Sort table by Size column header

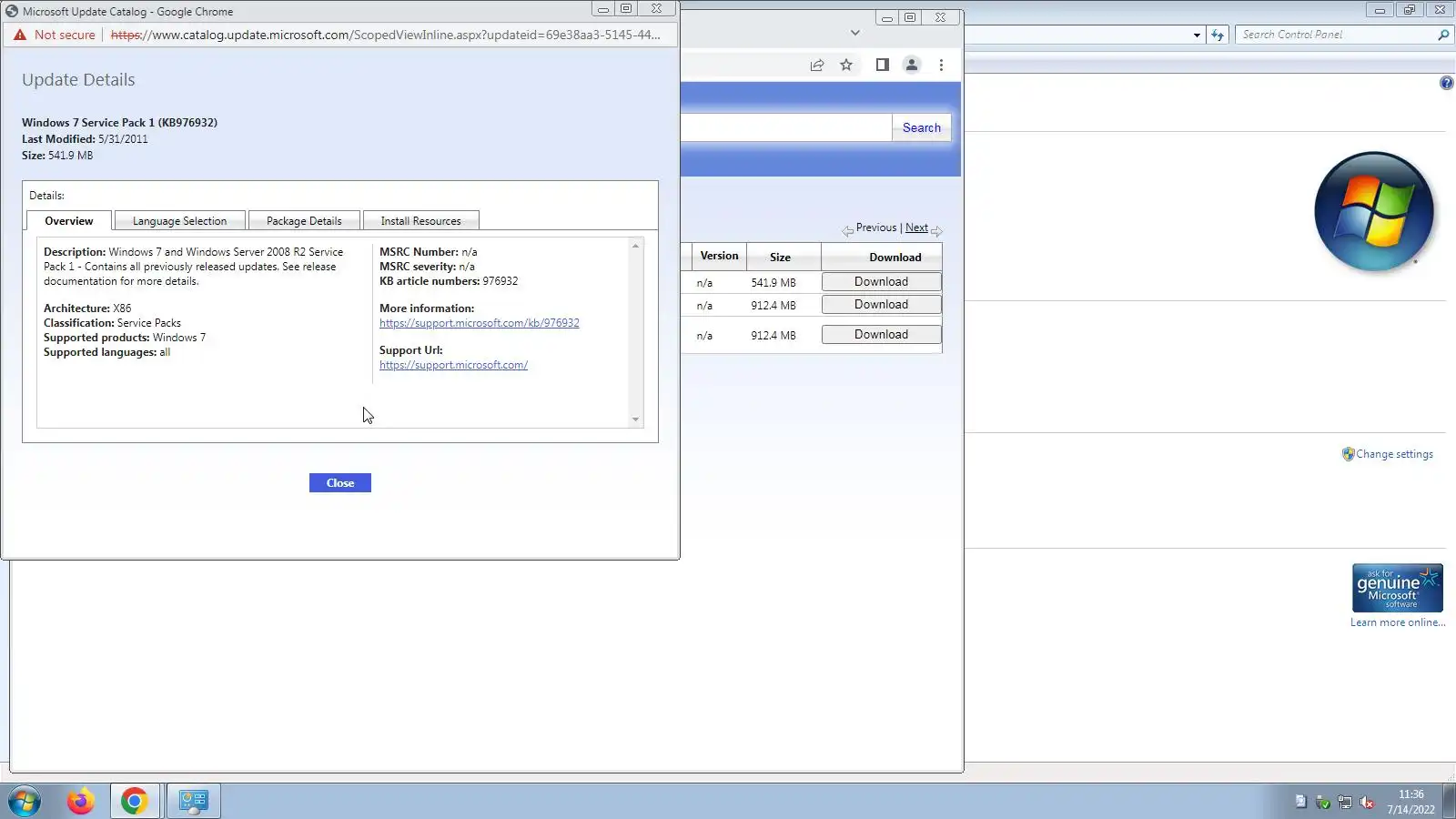click(780, 258)
